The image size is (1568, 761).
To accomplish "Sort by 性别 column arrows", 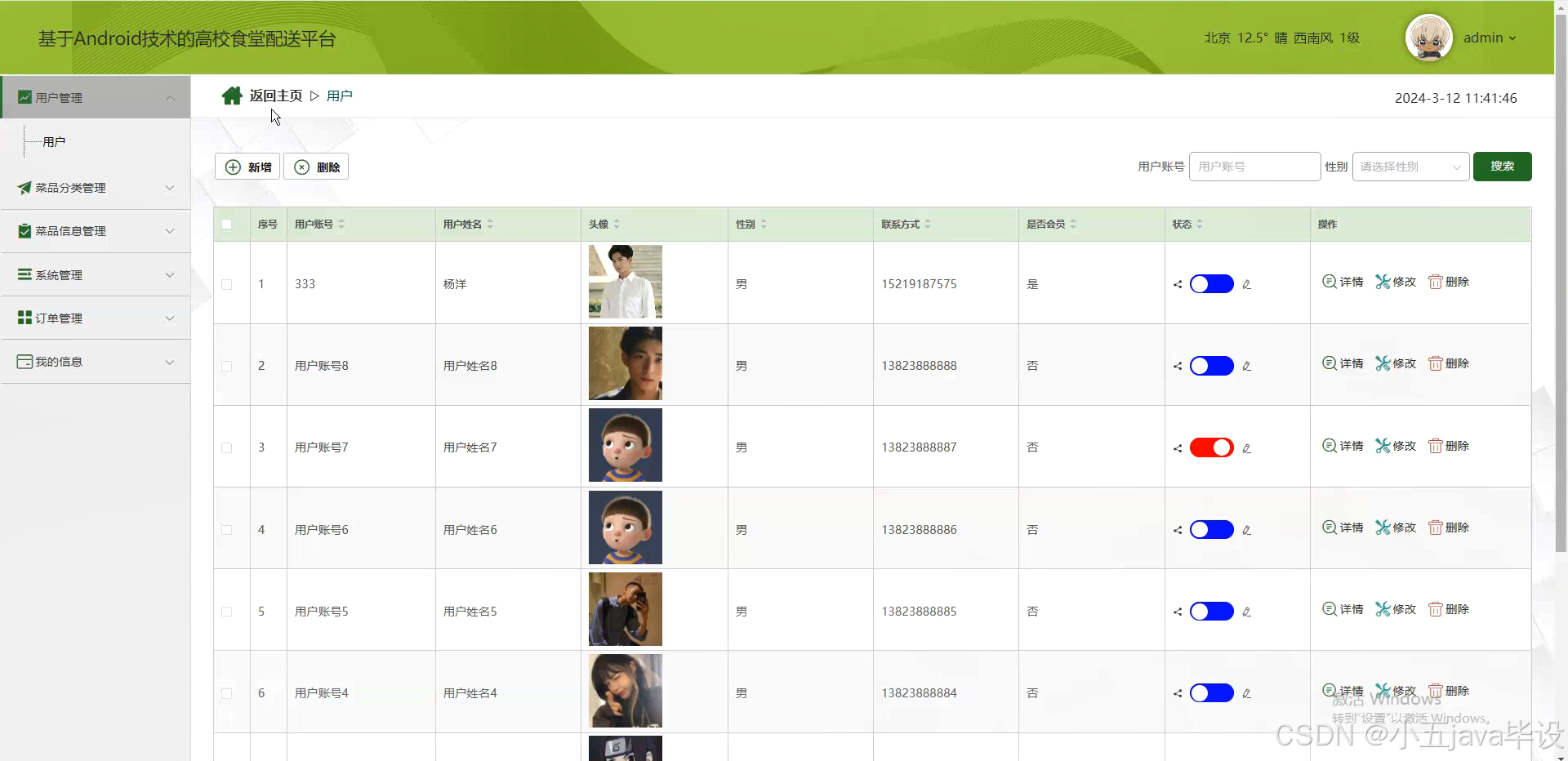I will coord(764,224).
